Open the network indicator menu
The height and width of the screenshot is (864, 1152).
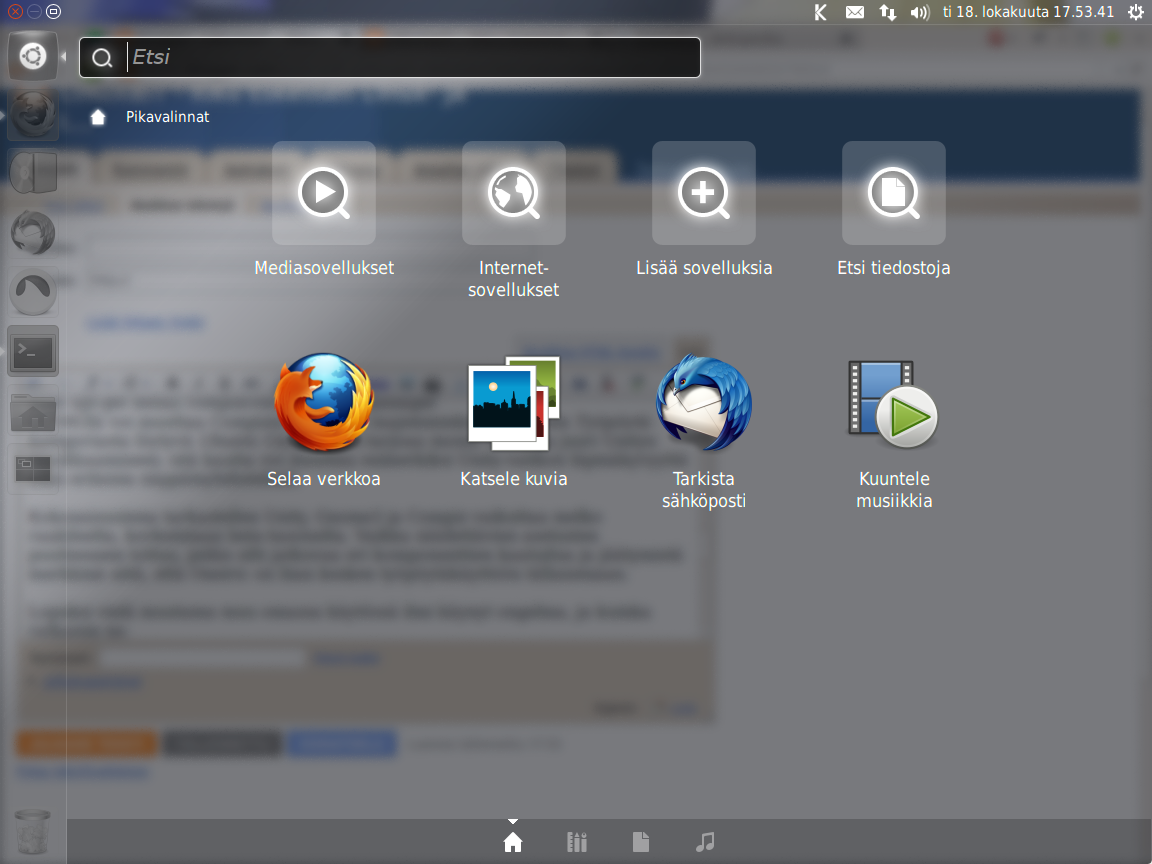click(888, 12)
